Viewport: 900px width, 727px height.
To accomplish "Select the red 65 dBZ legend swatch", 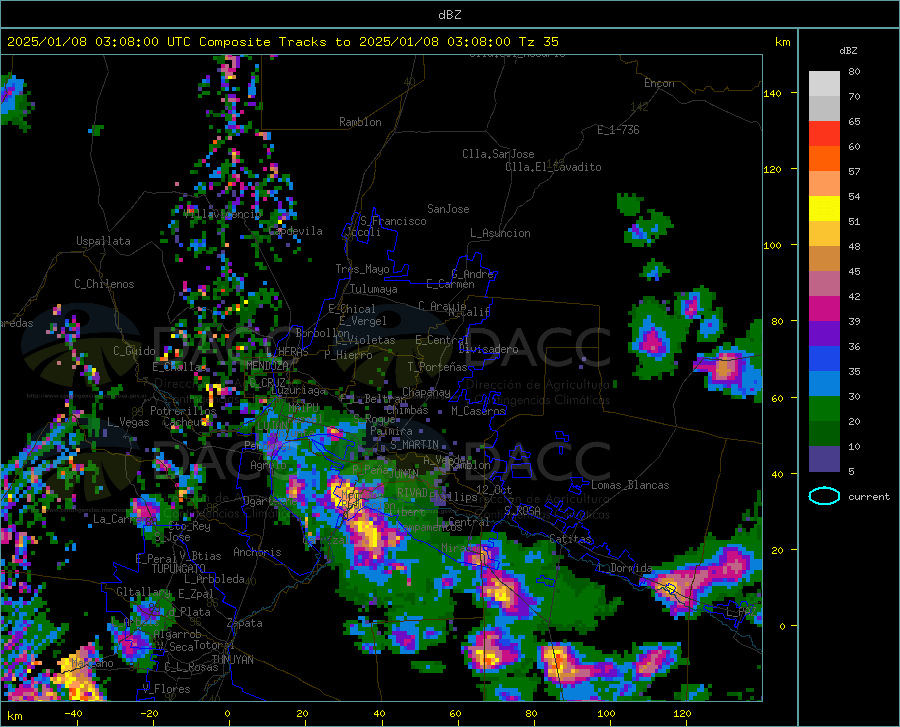I will (824, 134).
